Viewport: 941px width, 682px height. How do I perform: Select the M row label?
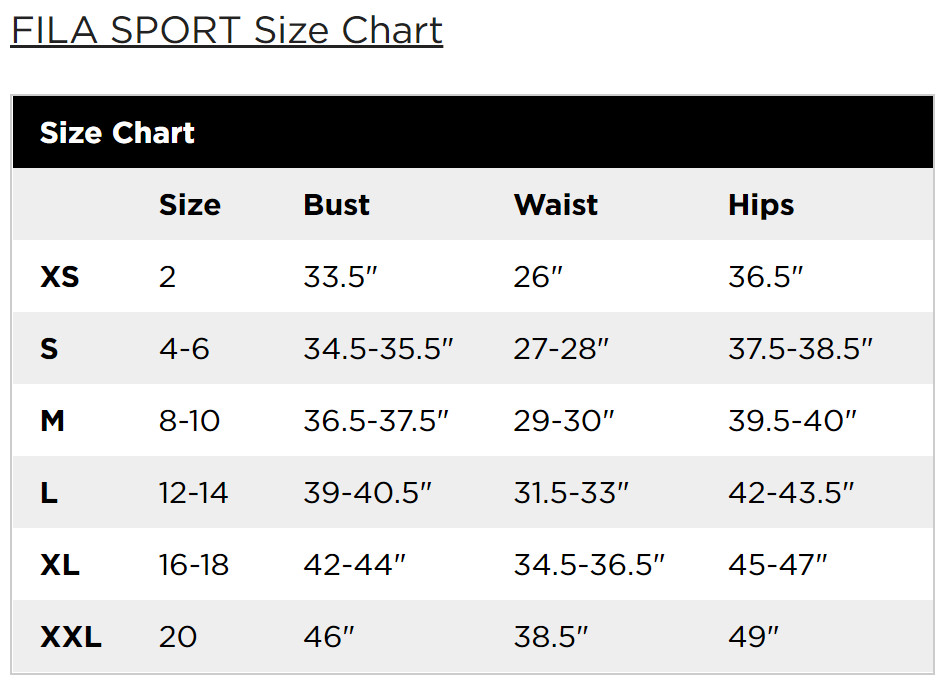coord(52,421)
